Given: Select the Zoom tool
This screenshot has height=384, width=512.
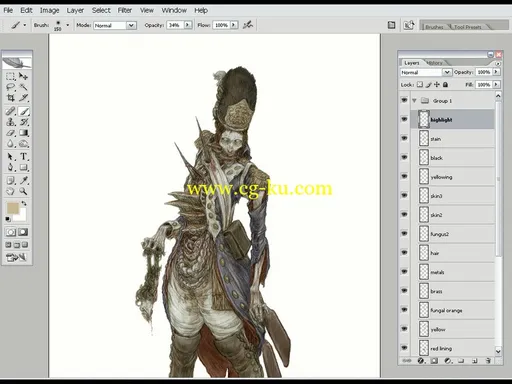Looking at the screenshot, I should click(x=23, y=191).
